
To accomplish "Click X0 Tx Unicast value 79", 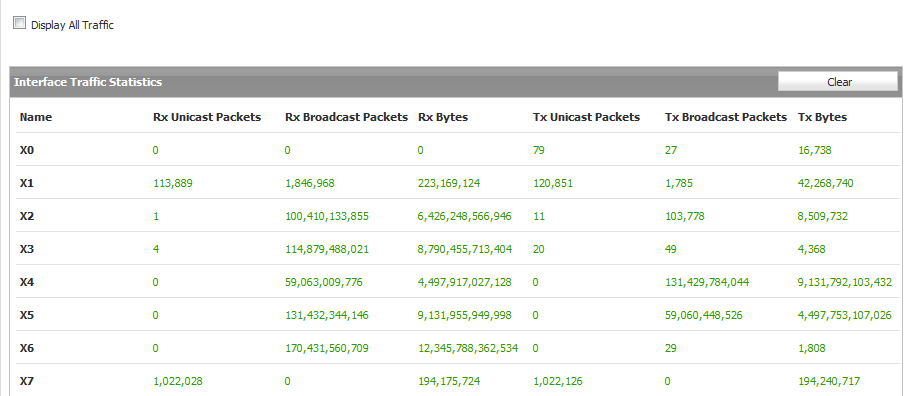I will click(539, 150).
